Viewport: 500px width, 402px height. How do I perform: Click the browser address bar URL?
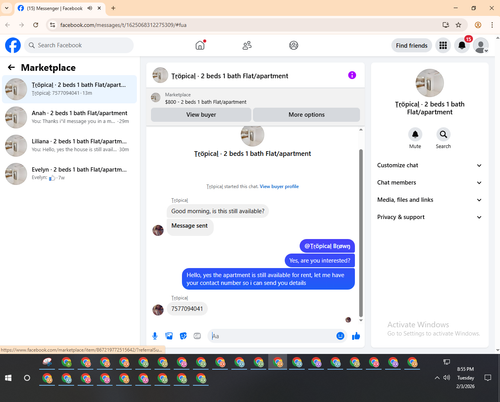click(x=123, y=25)
